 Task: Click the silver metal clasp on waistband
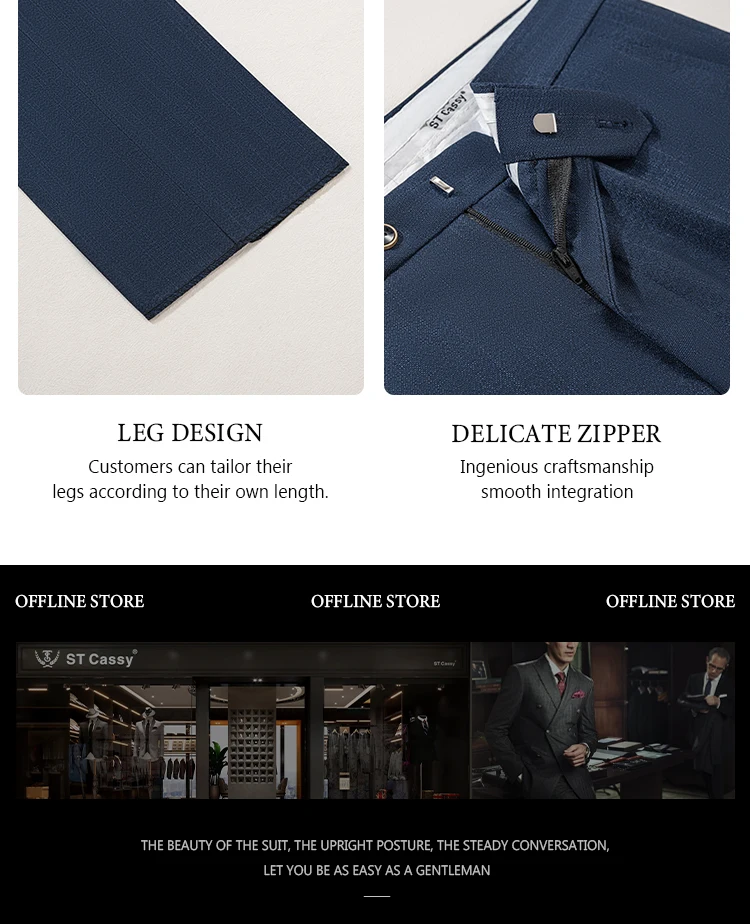click(x=545, y=123)
